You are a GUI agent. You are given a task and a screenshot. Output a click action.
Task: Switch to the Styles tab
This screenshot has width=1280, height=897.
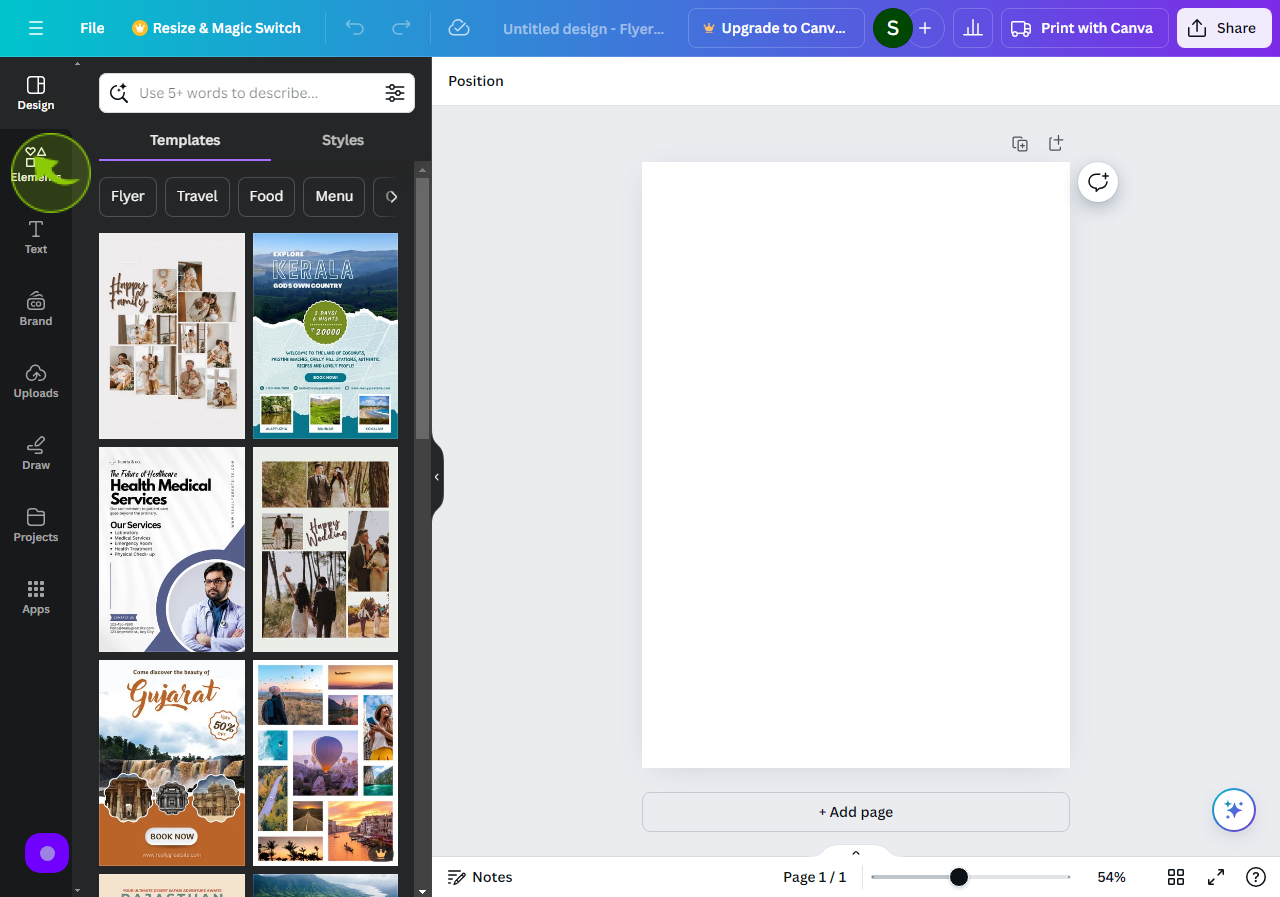(x=343, y=140)
